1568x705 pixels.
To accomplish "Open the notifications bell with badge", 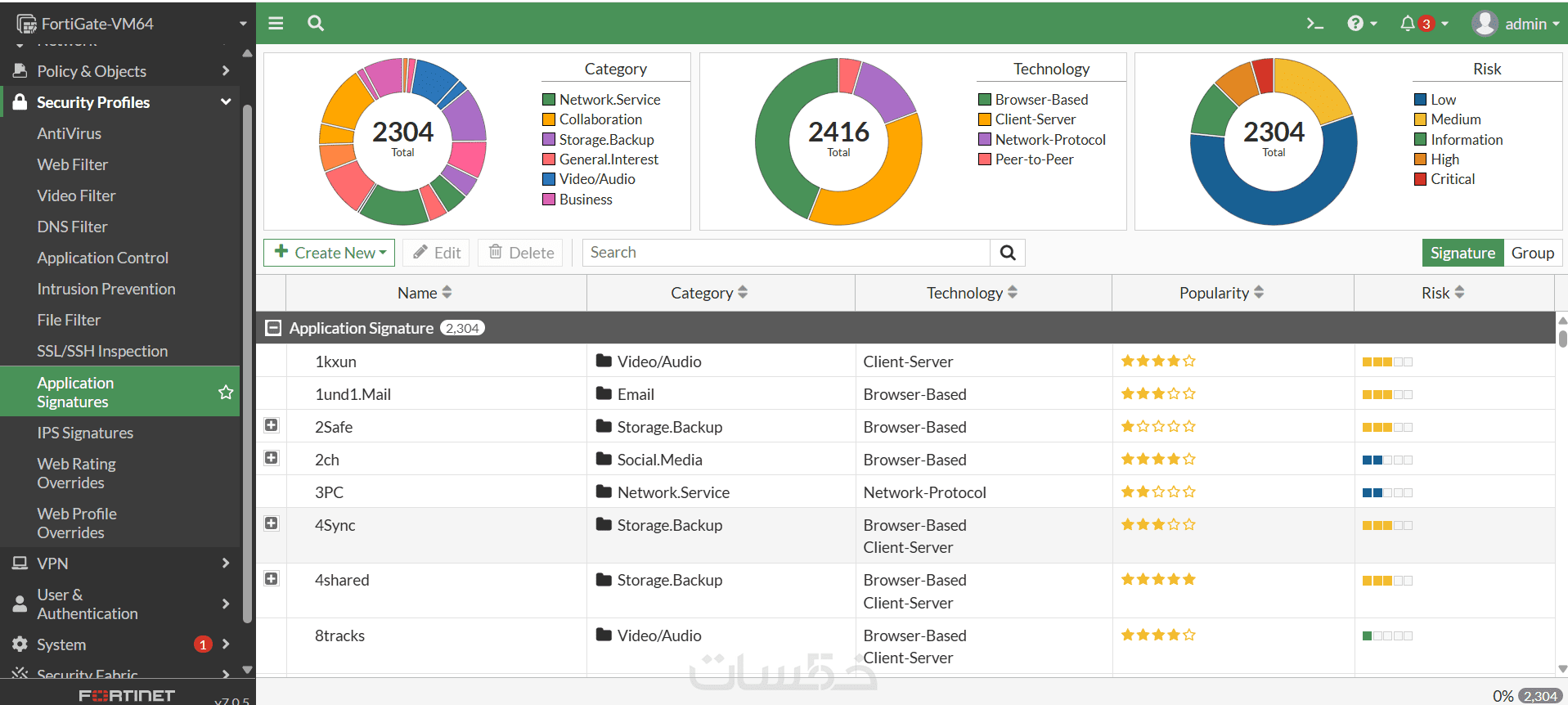I will (x=1424, y=24).
